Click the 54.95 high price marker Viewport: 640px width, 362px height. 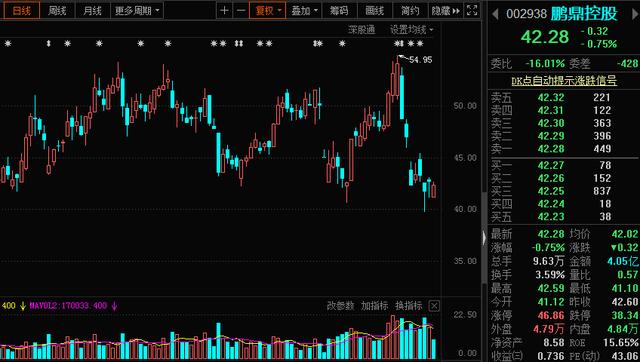420,60
